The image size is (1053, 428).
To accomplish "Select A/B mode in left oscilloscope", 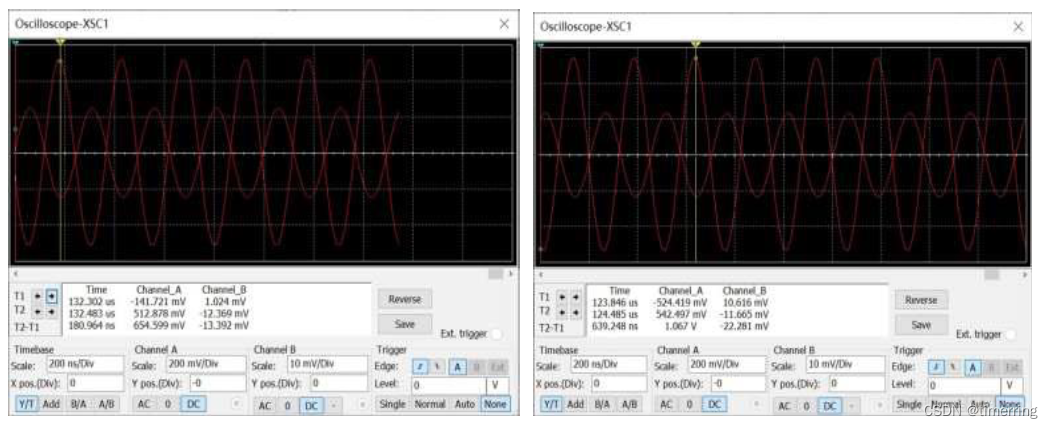I will click(x=105, y=404).
